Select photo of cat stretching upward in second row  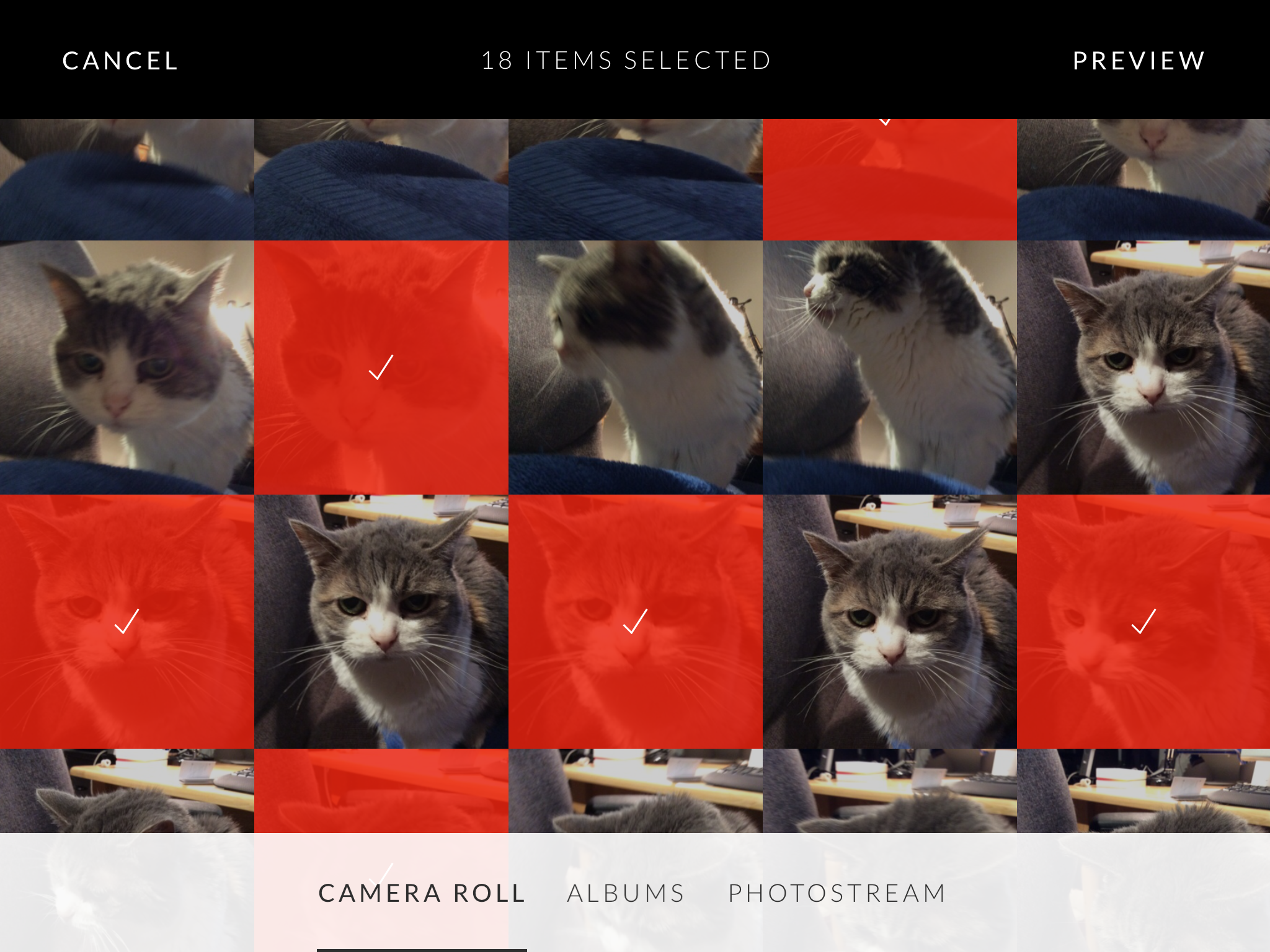(x=890, y=368)
